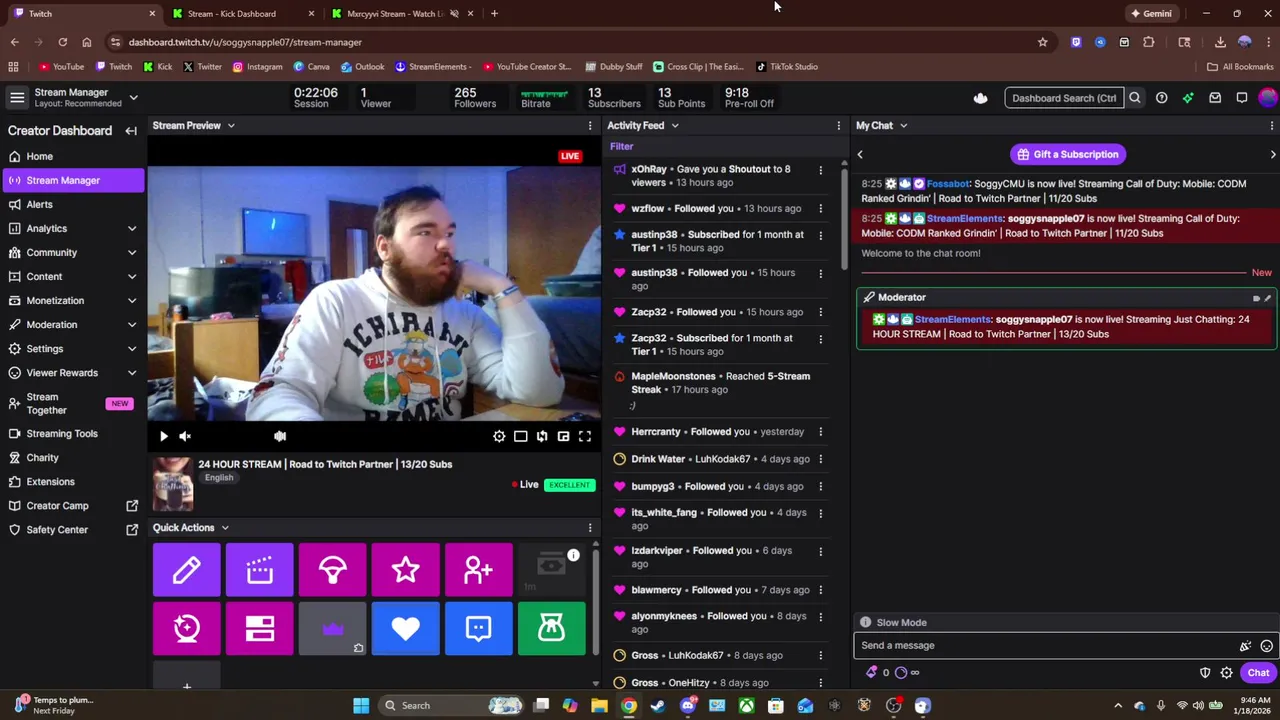
Task: Click the green bag quick action tile
Action: (x=552, y=628)
